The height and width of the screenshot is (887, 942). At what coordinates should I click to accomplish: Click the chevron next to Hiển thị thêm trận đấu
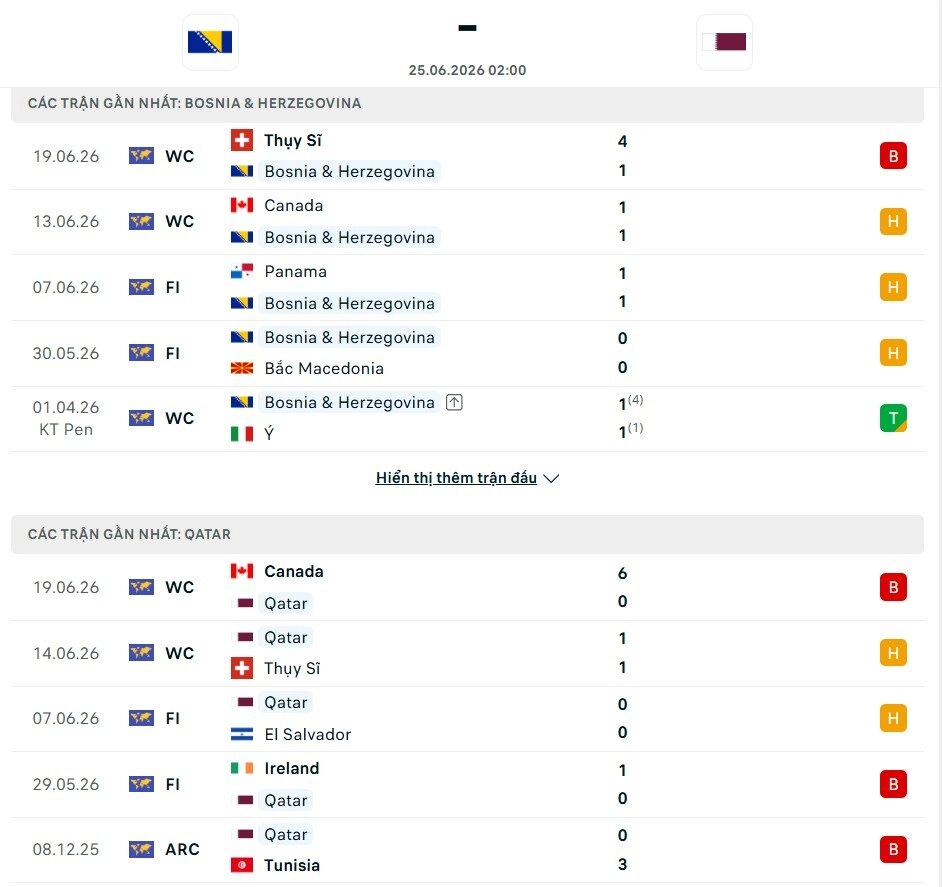point(551,478)
